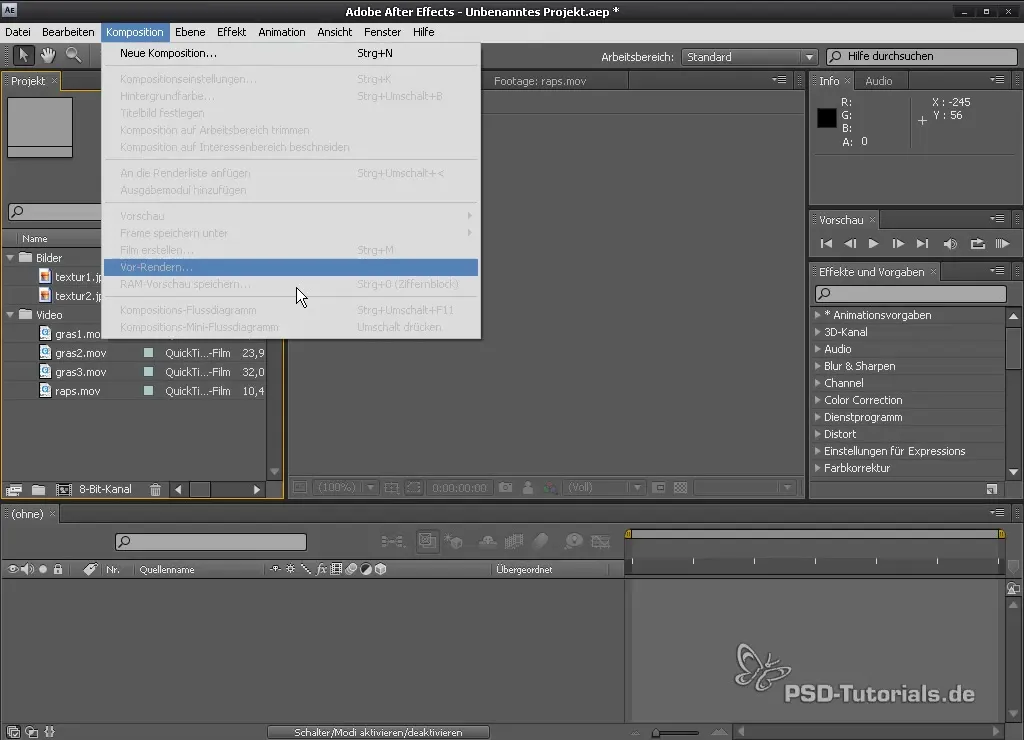Open the Datei menu

click(x=18, y=32)
